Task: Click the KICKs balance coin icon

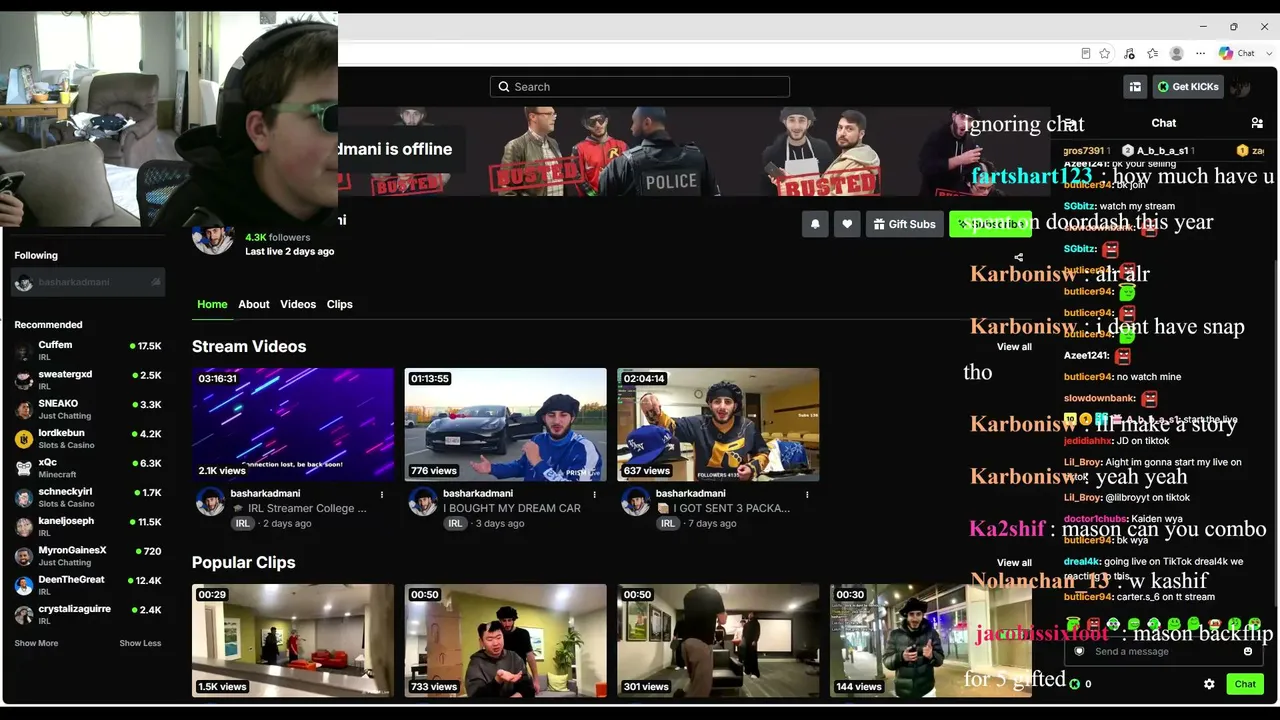Action: [1074, 684]
